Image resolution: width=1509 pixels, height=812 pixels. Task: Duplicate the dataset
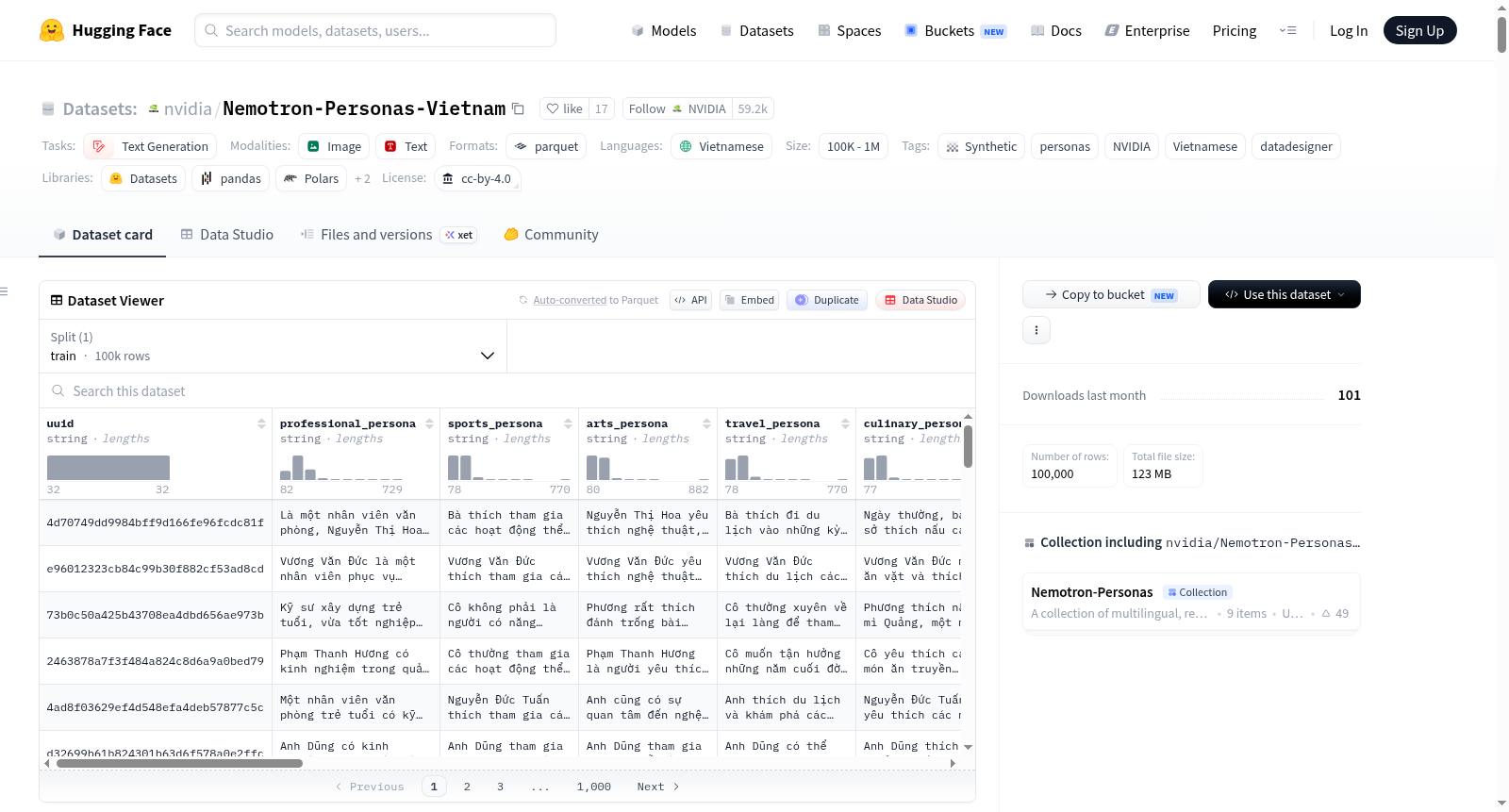(827, 300)
